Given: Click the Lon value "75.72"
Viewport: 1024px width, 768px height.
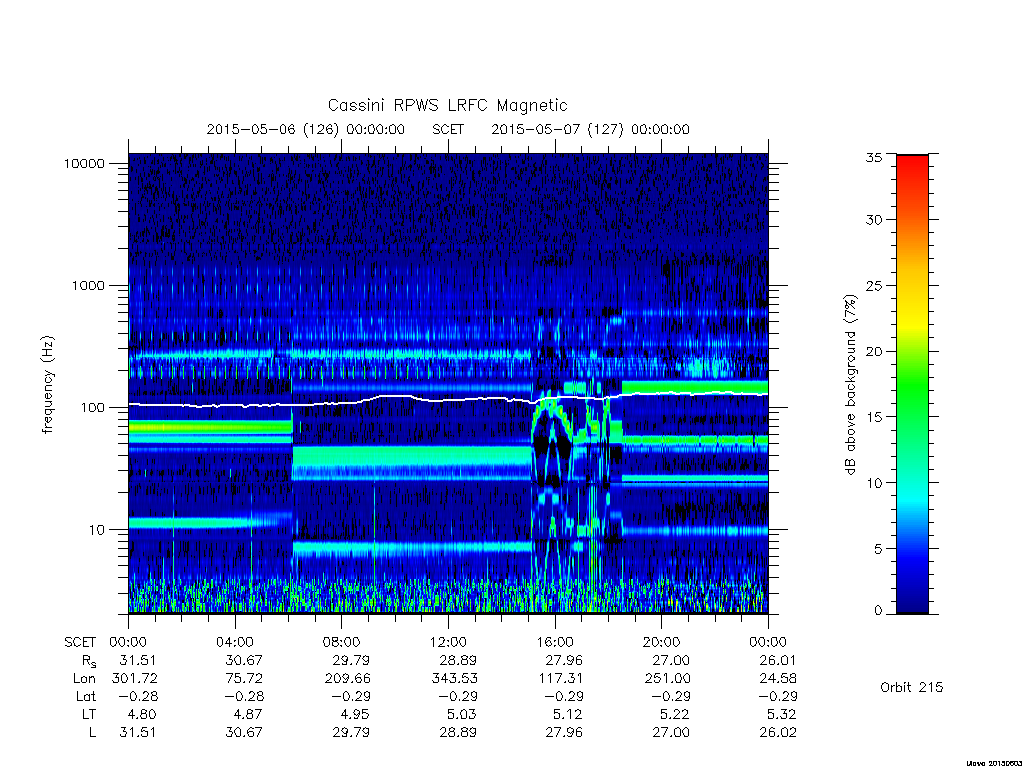Looking at the screenshot, I should (x=244, y=679).
